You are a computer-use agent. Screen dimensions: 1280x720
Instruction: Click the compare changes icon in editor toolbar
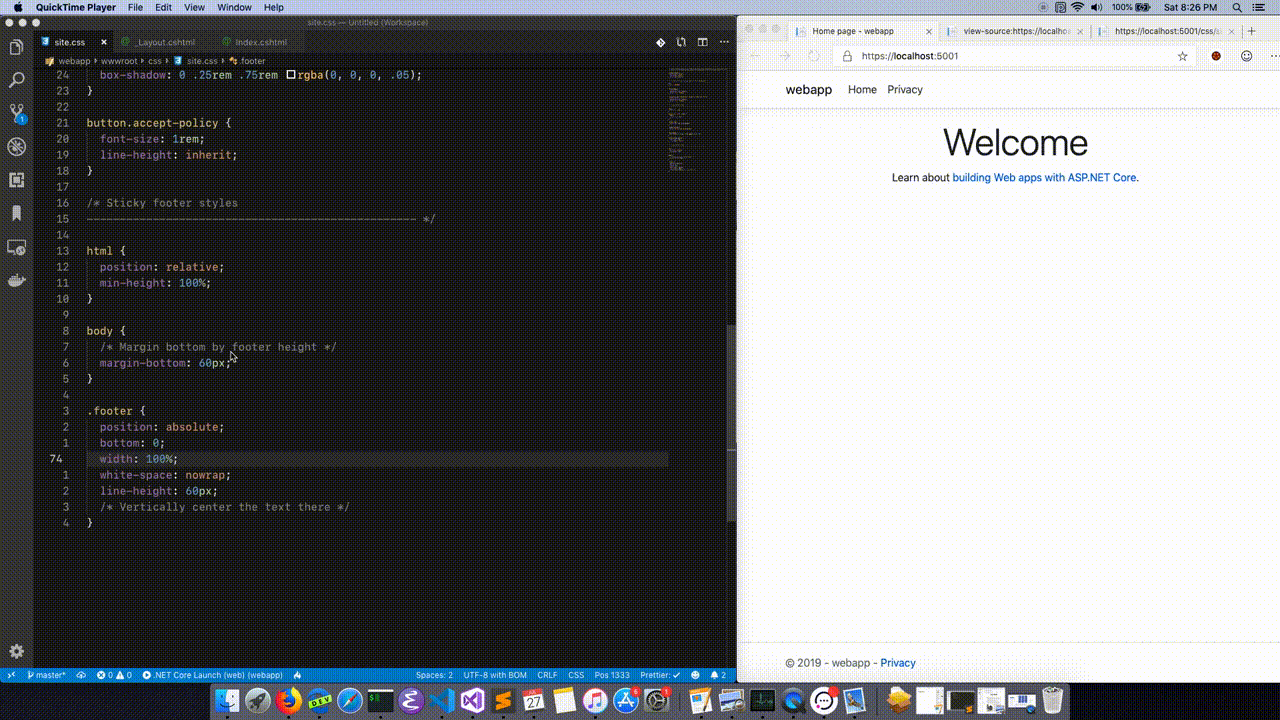(681, 42)
